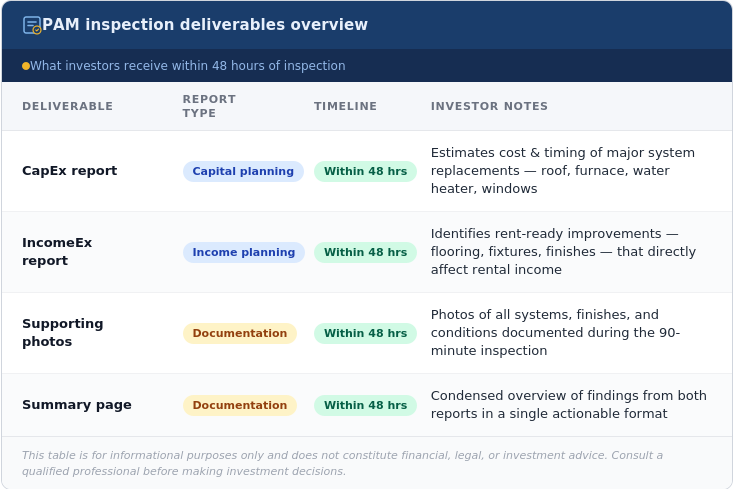
Task: Click the Within 48 hrs badge for Supporting photos
Action: point(365,333)
